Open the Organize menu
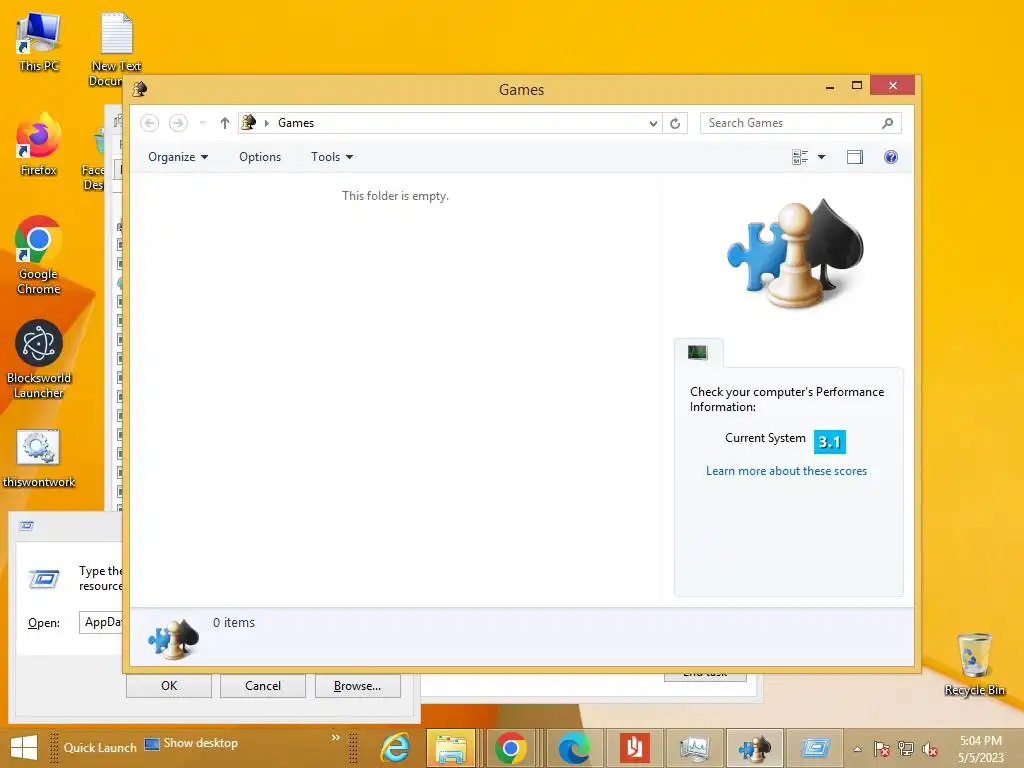The height and width of the screenshot is (768, 1024). (178, 157)
